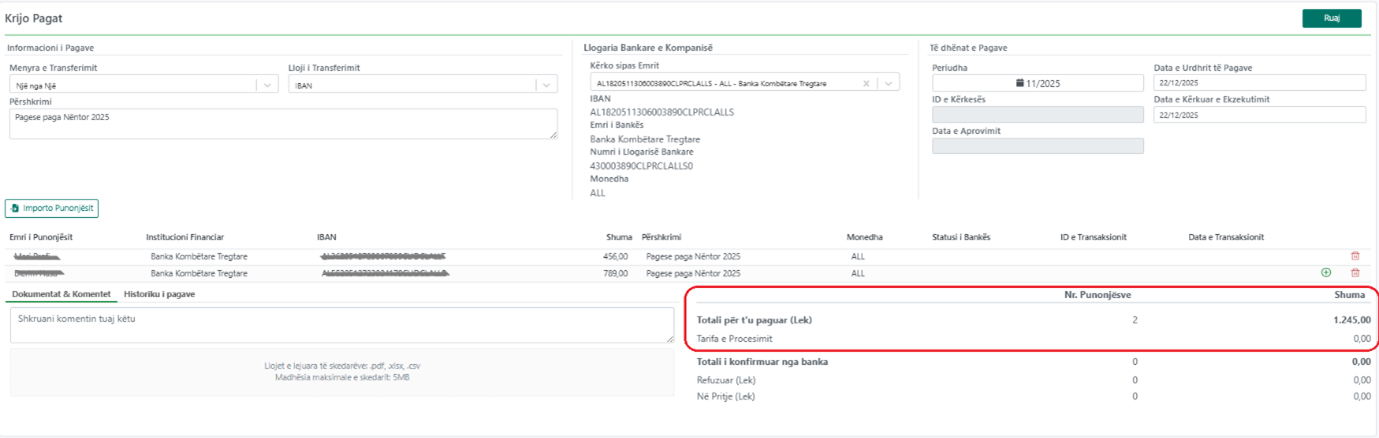Click the Importo Punonjësit button

click(52, 208)
